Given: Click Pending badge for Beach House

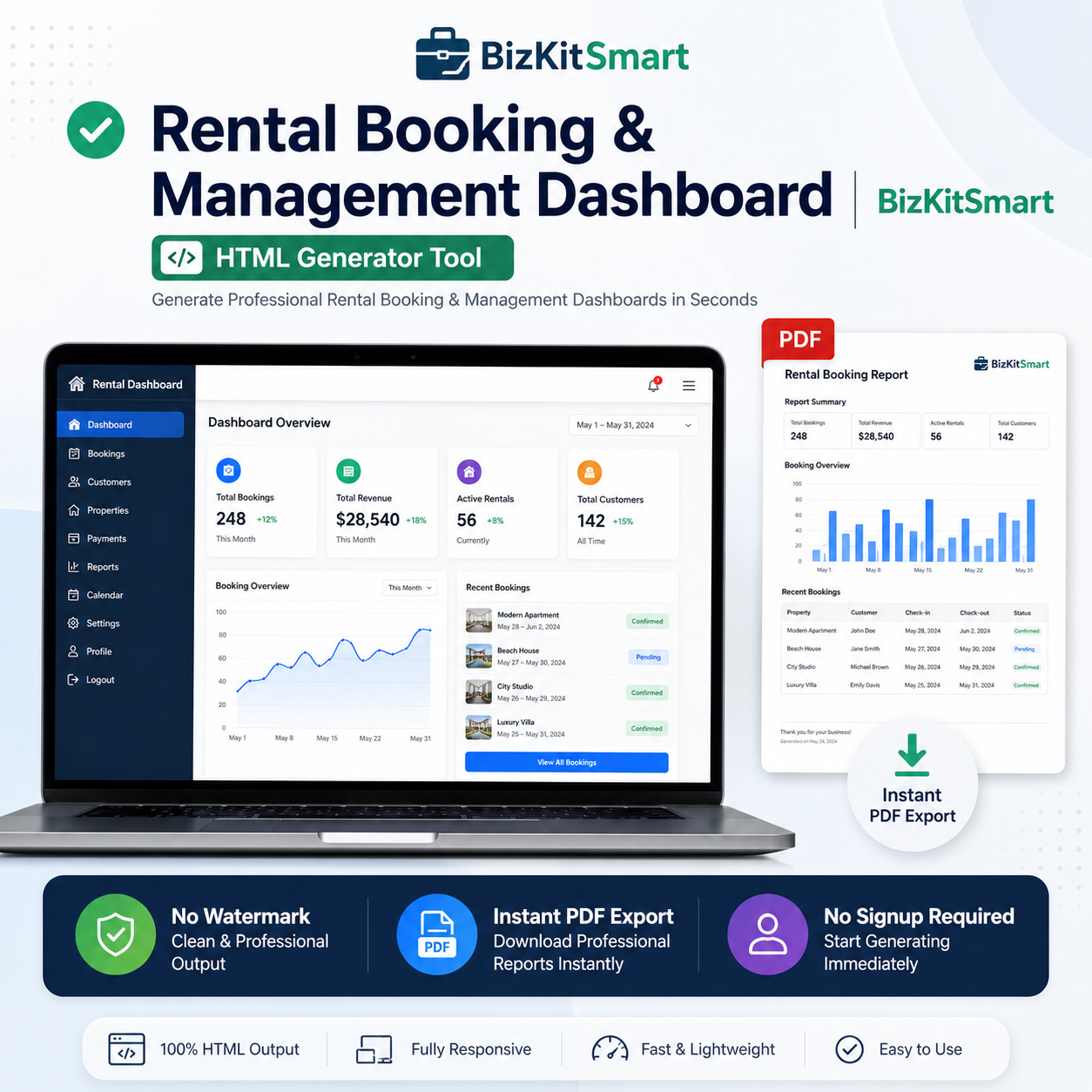Looking at the screenshot, I should click(648, 657).
